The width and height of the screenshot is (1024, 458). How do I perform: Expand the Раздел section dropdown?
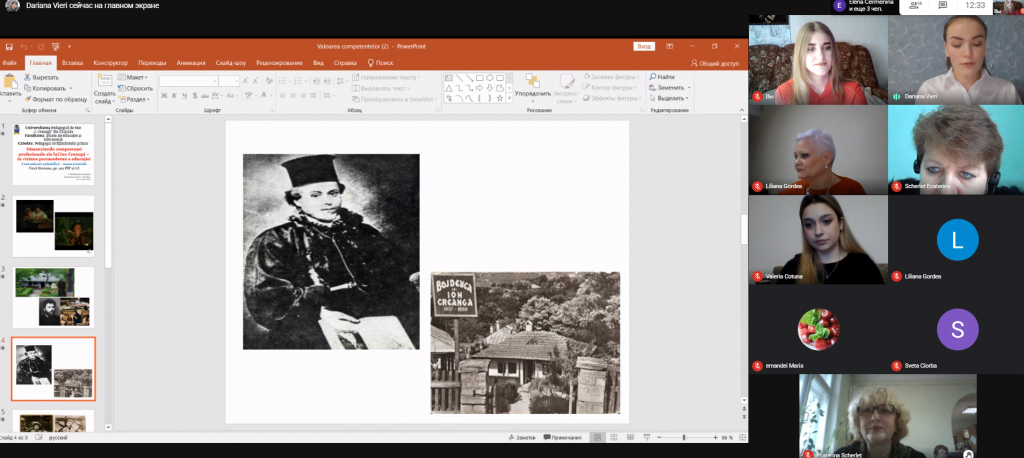(x=134, y=99)
